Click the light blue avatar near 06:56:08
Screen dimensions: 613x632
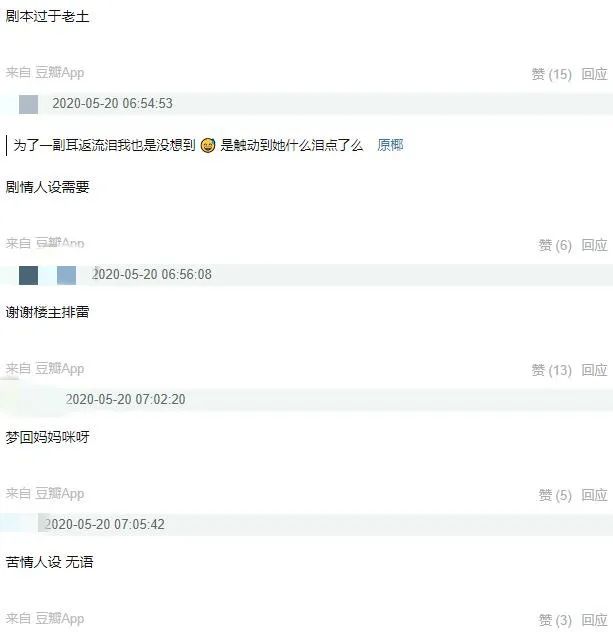[x=66, y=275]
